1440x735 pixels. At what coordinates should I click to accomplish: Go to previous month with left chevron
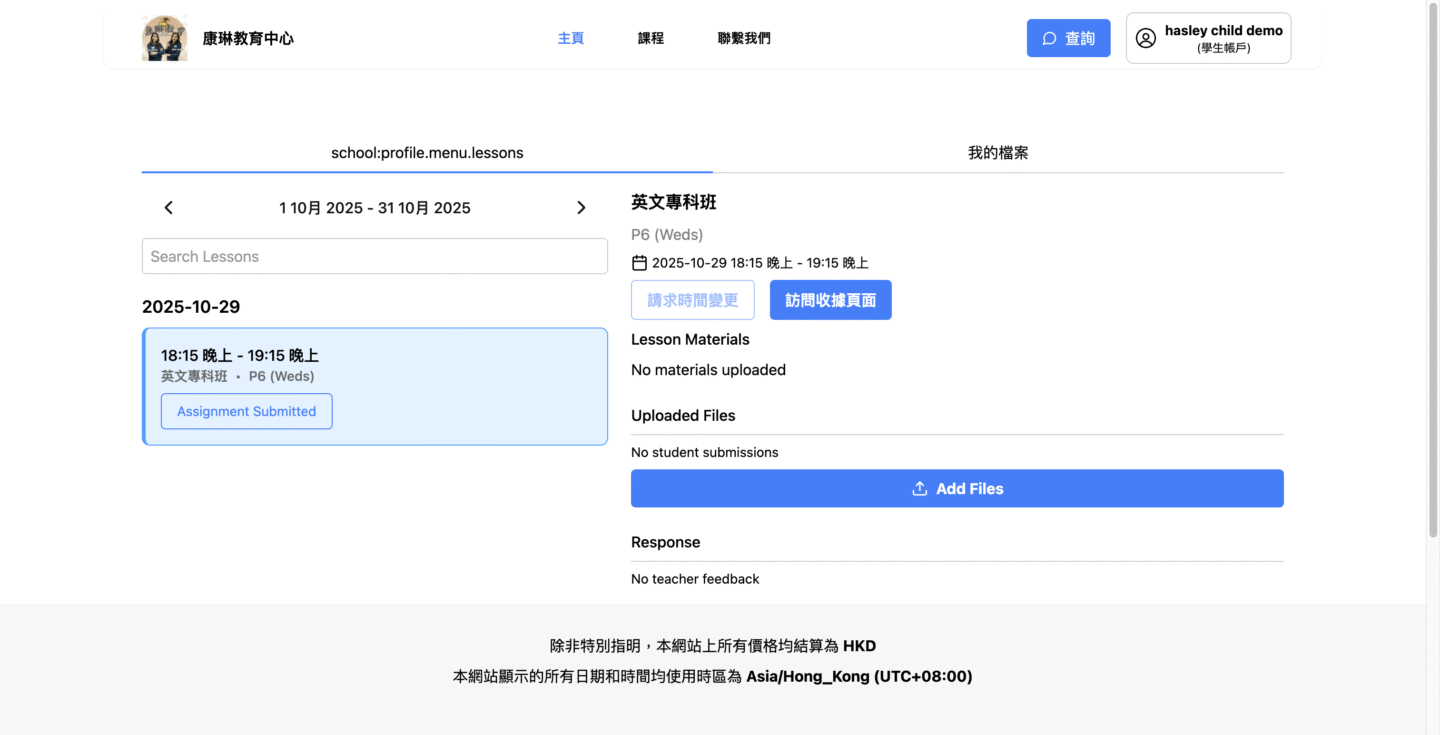pyautogui.click(x=168, y=208)
